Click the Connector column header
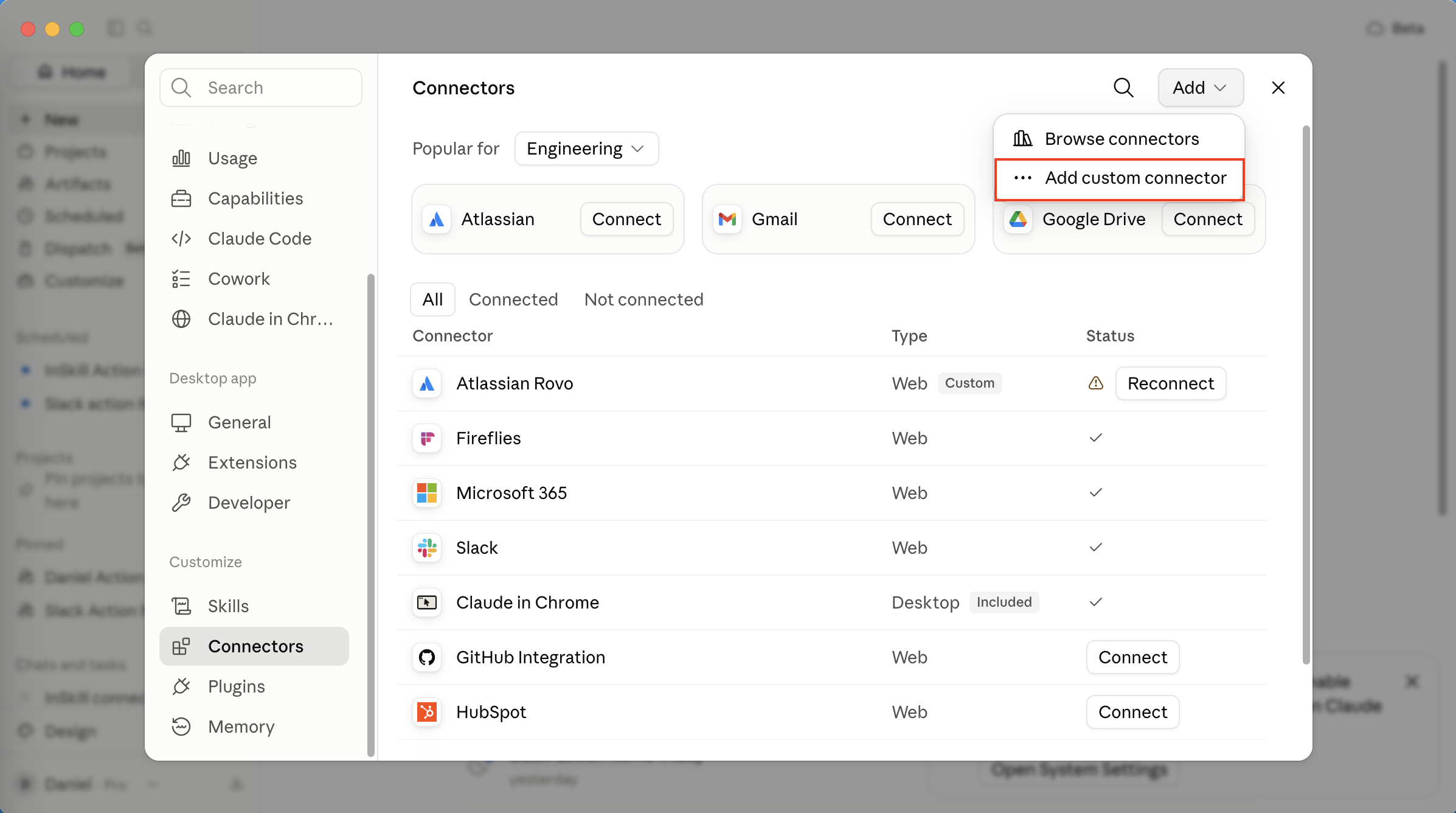Screen dimensions: 1456x813 point(452,336)
